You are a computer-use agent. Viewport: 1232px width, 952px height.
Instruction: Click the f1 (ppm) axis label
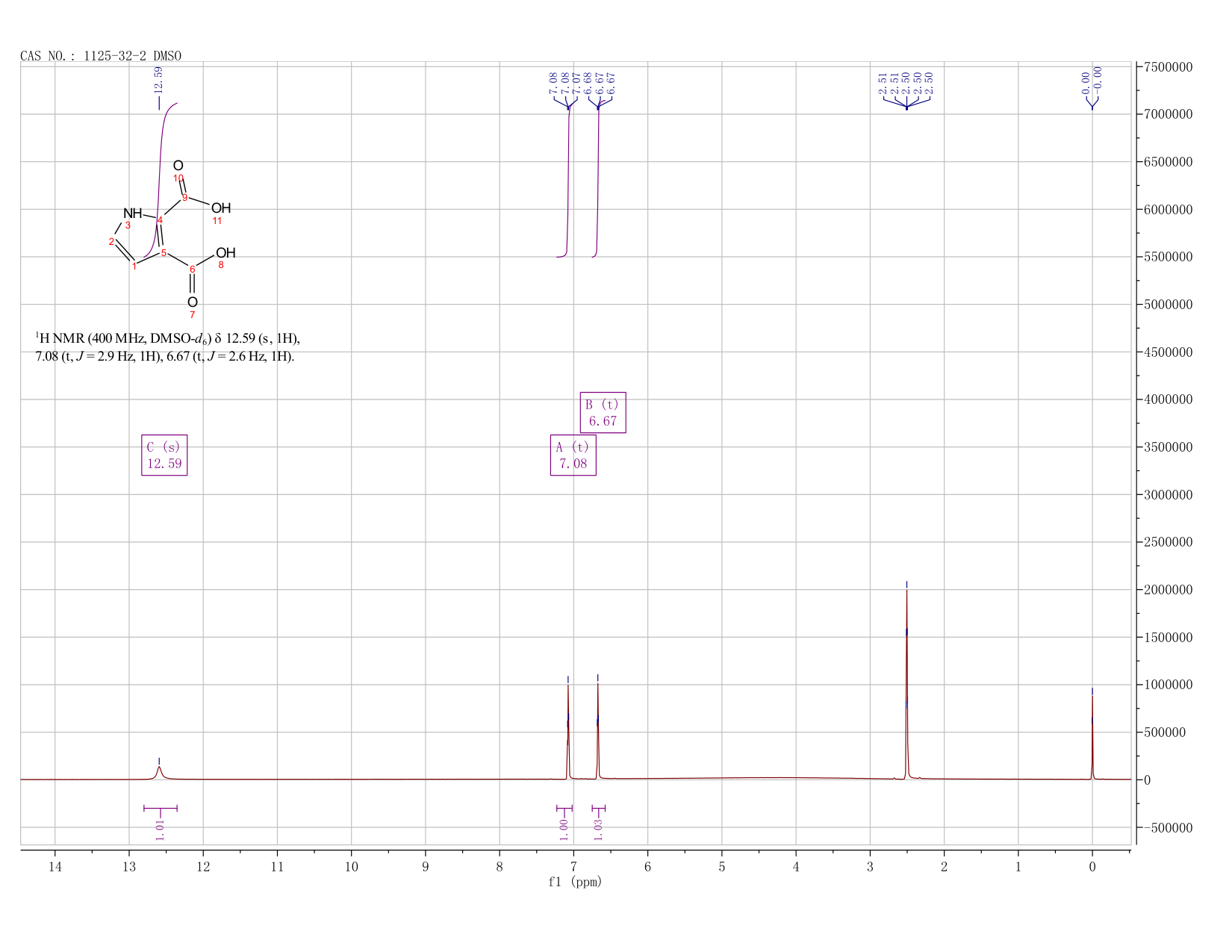[575, 882]
